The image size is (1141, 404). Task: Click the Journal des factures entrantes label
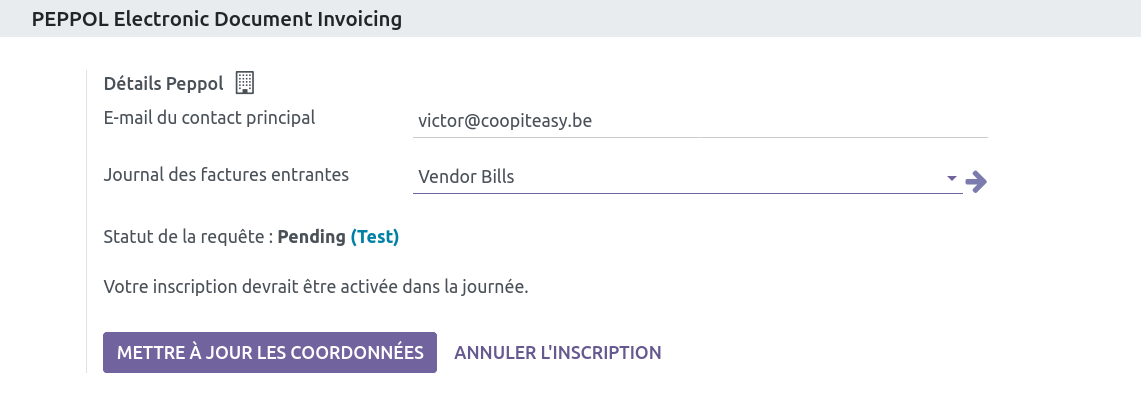tap(226, 174)
